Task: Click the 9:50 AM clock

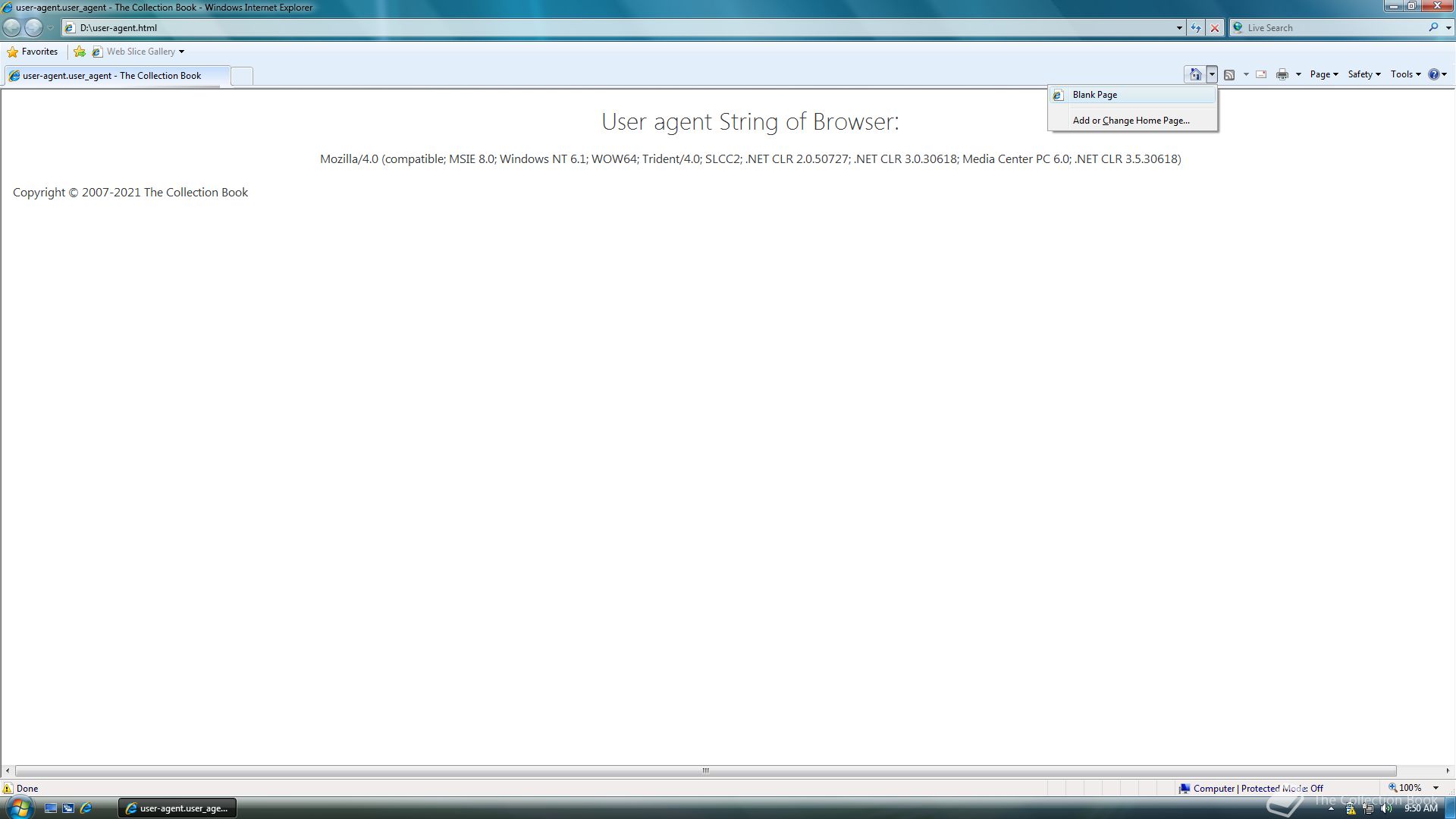Action: 1420,808
